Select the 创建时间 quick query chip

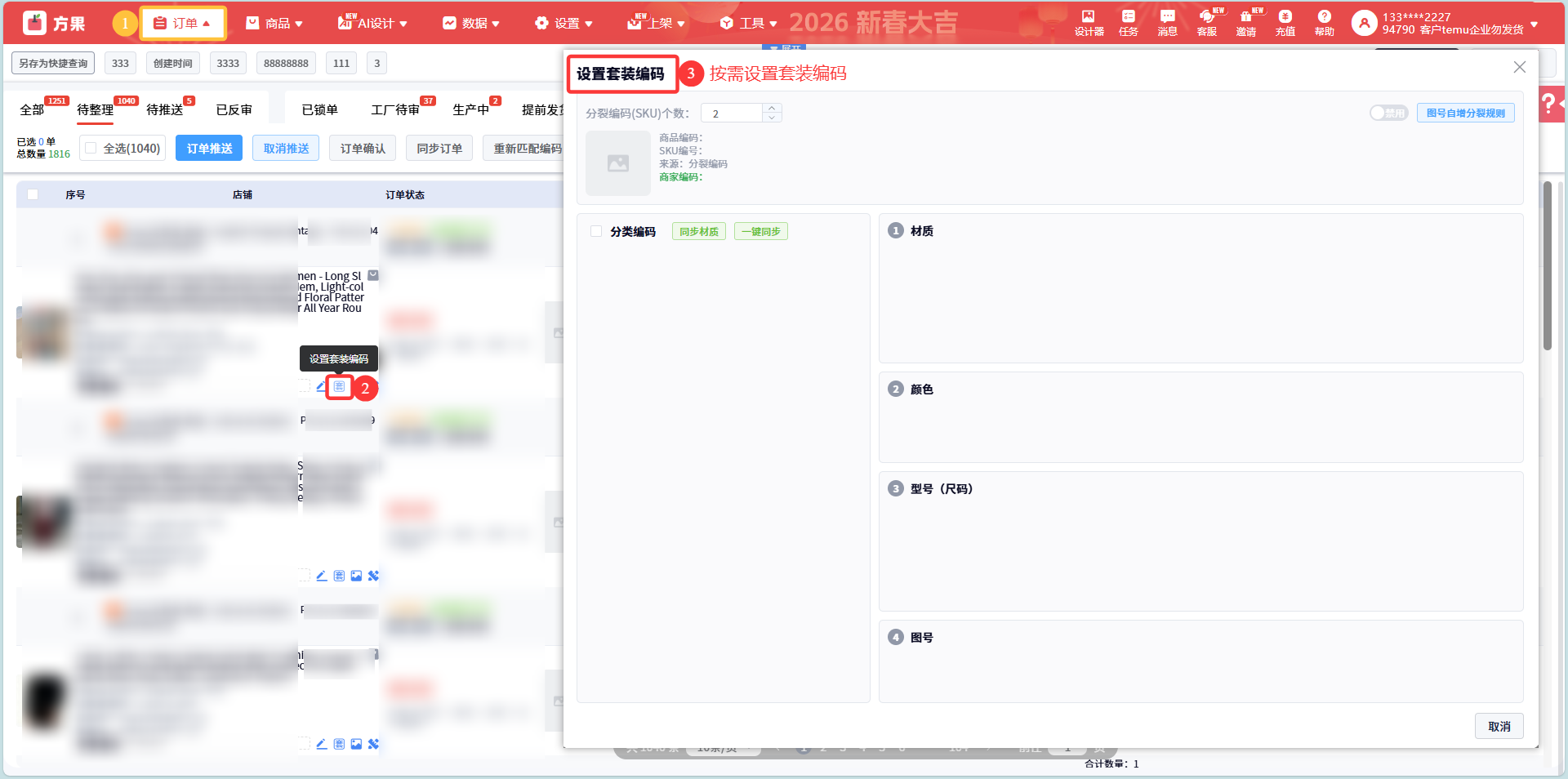pos(173,63)
